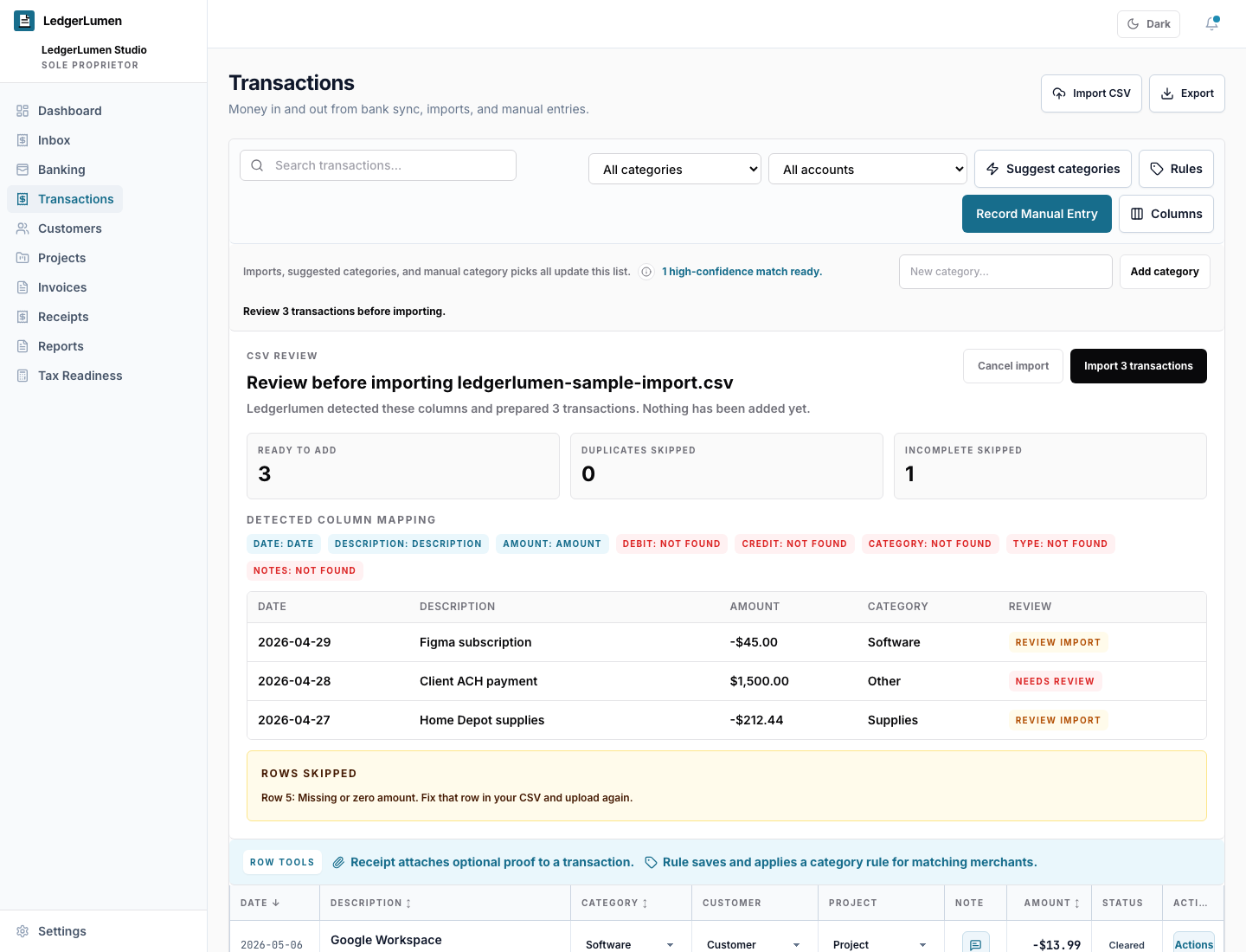Click NEEDS REVIEW badge
The image size is (1246, 952).
coord(1055,681)
